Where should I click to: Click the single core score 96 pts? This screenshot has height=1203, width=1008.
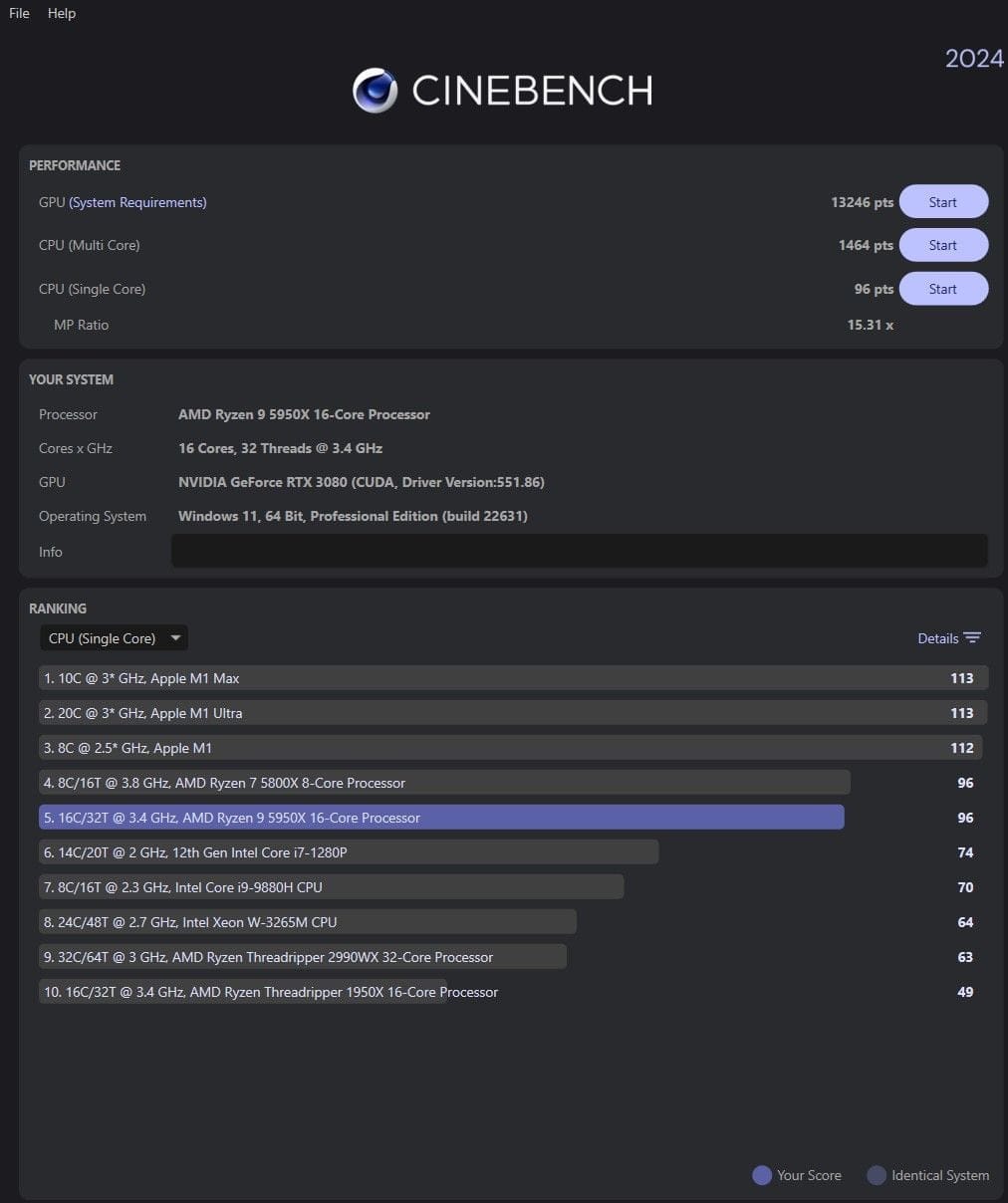point(874,289)
